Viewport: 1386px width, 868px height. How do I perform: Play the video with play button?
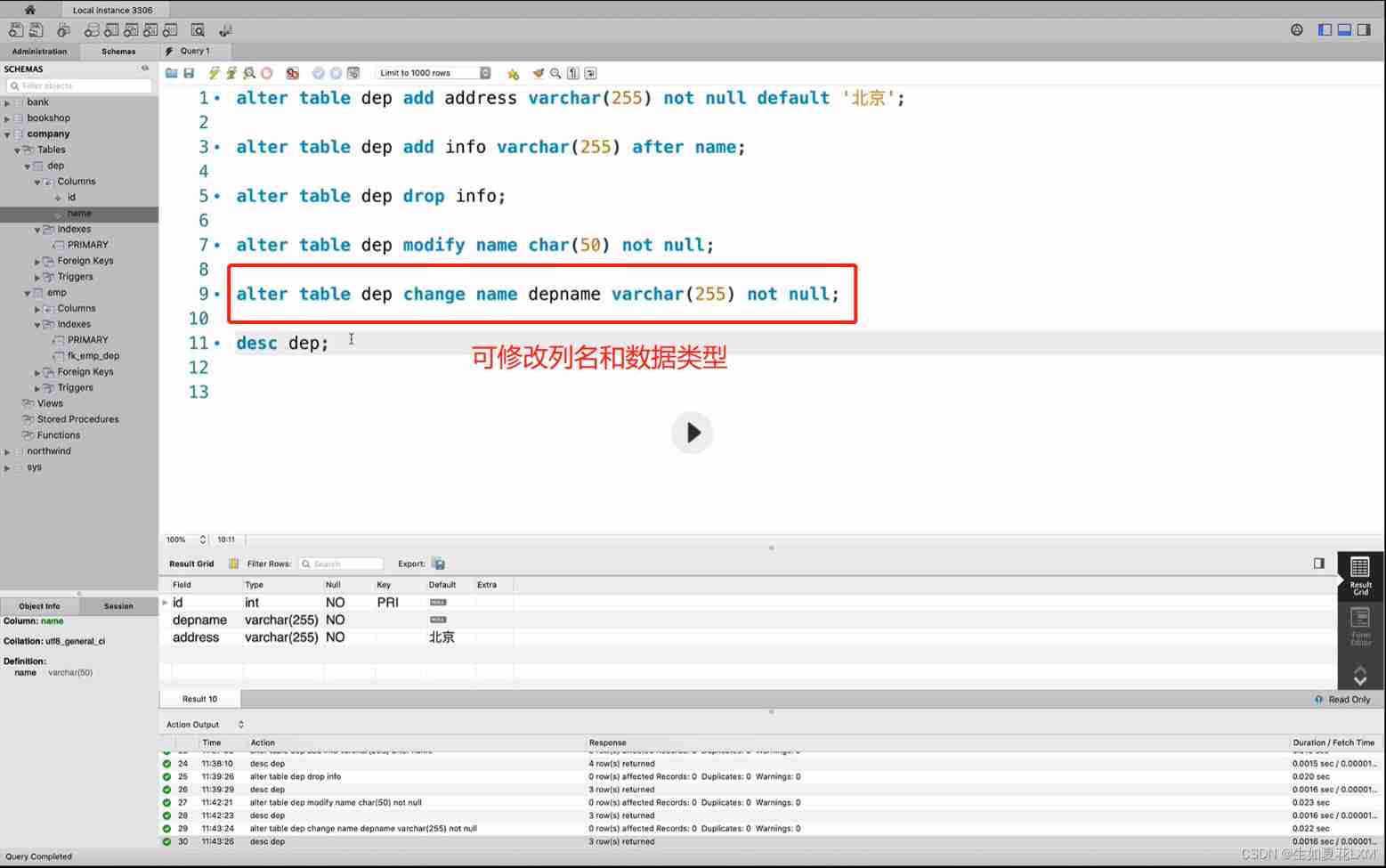(x=692, y=434)
